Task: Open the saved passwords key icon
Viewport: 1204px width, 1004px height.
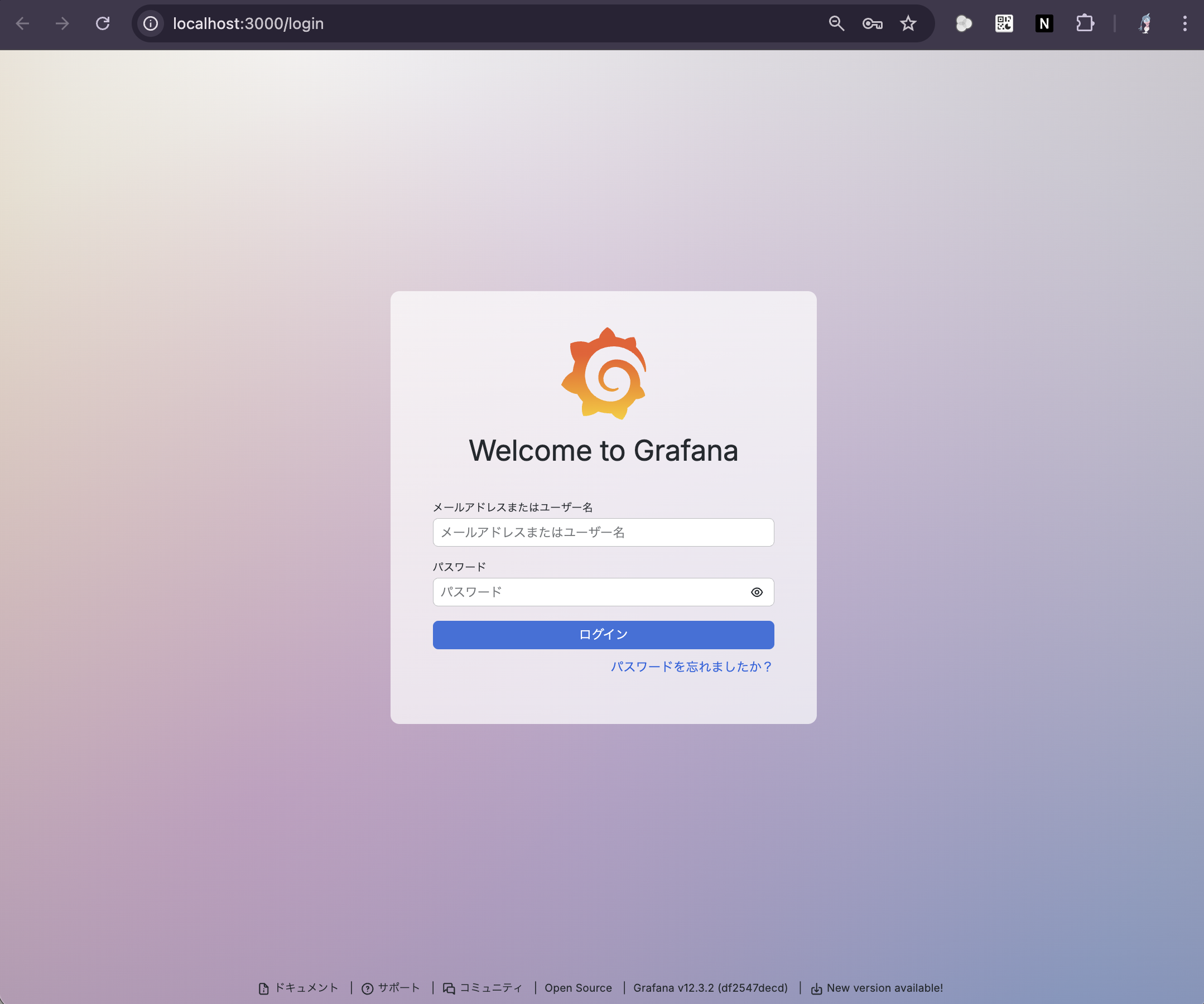Action: pyautogui.click(x=872, y=23)
